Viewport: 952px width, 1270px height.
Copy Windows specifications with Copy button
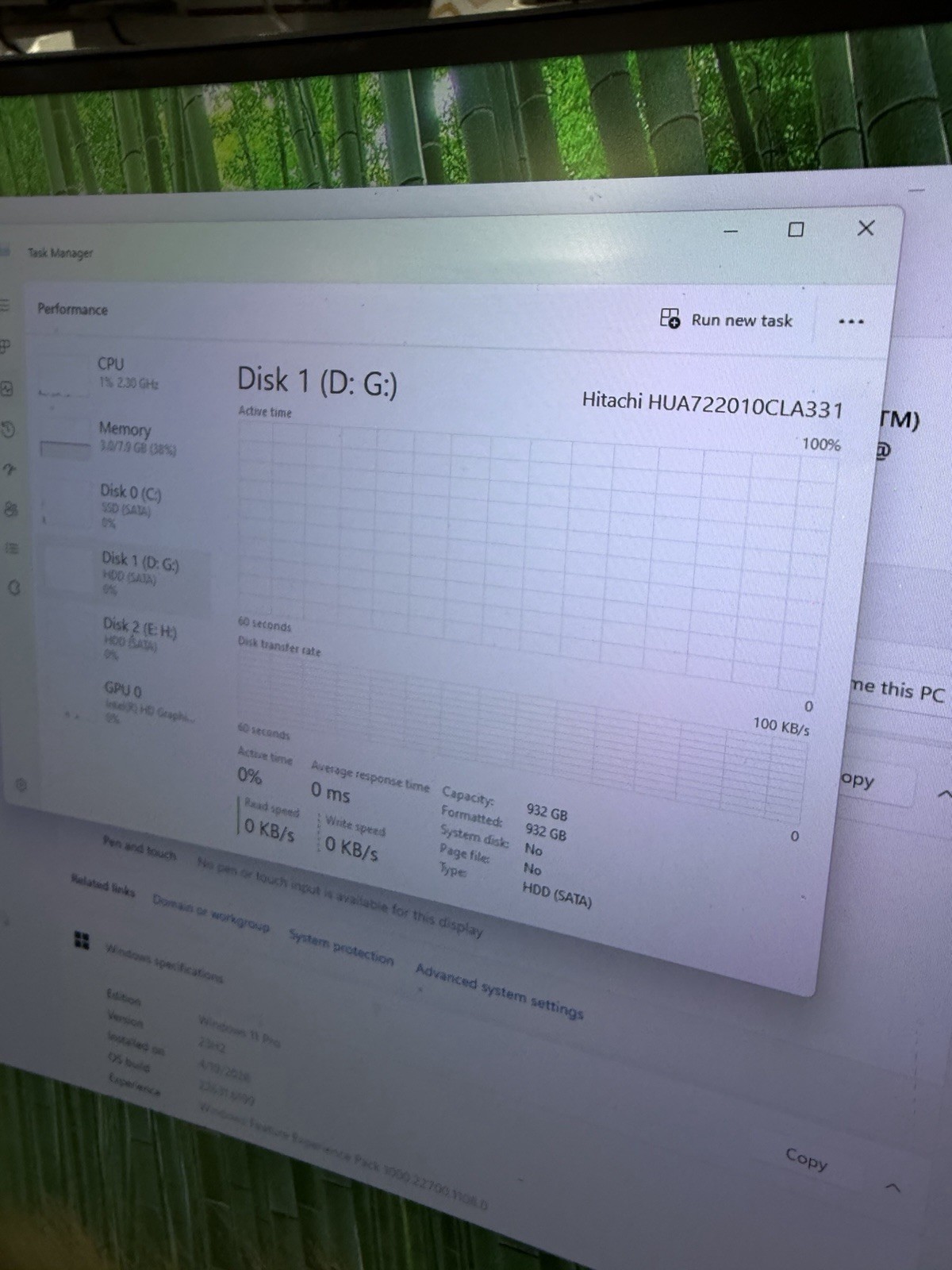[x=806, y=1159]
